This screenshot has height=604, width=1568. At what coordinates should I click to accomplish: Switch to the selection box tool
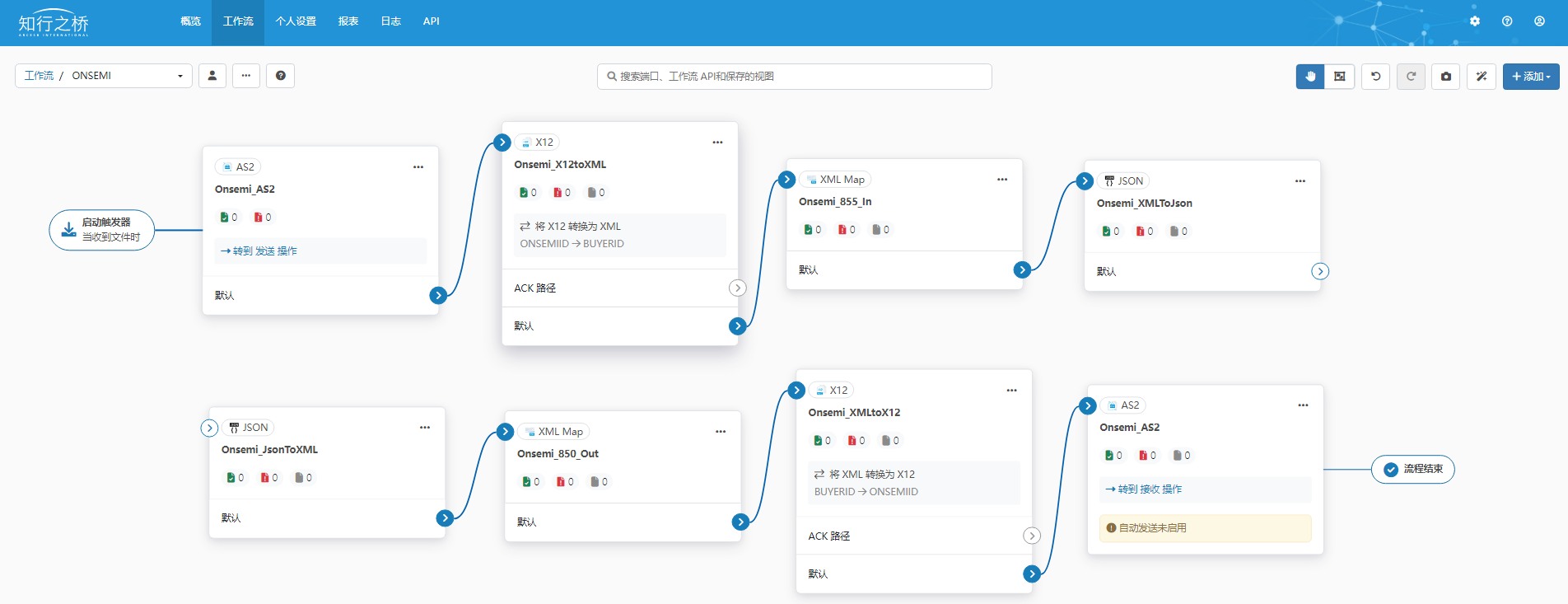(1340, 77)
